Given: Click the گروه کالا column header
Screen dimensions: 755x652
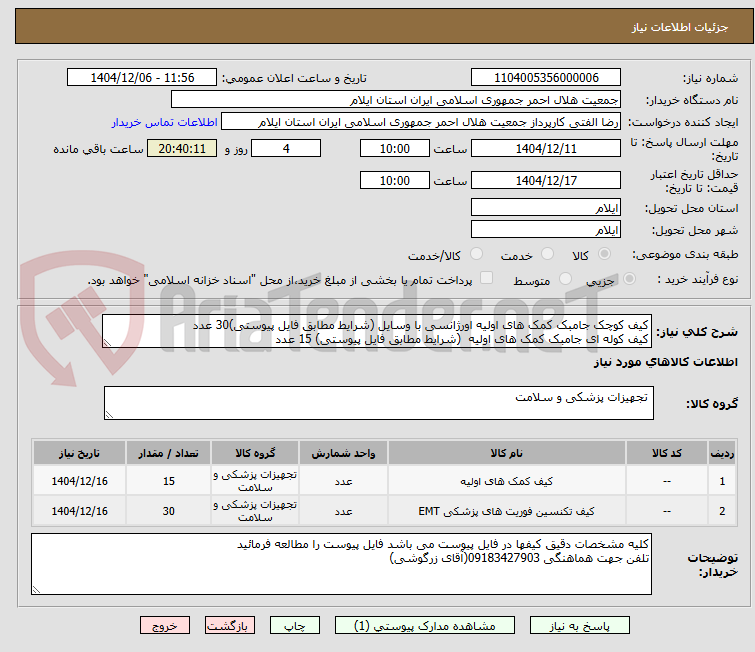Looking at the screenshot, I should (255, 453).
